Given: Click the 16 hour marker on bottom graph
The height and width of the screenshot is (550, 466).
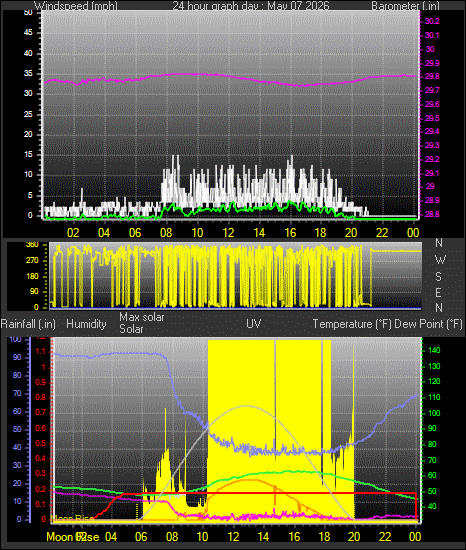Looking at the screenshot, I should tap(294, 536).
